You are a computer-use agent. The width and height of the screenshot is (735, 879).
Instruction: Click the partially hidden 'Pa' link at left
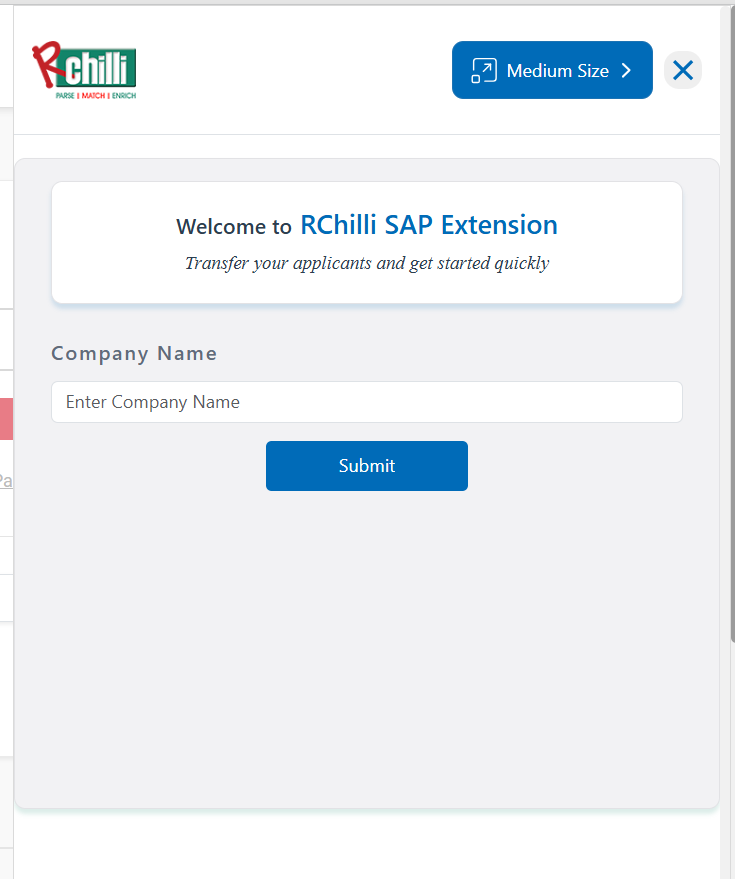6,481
